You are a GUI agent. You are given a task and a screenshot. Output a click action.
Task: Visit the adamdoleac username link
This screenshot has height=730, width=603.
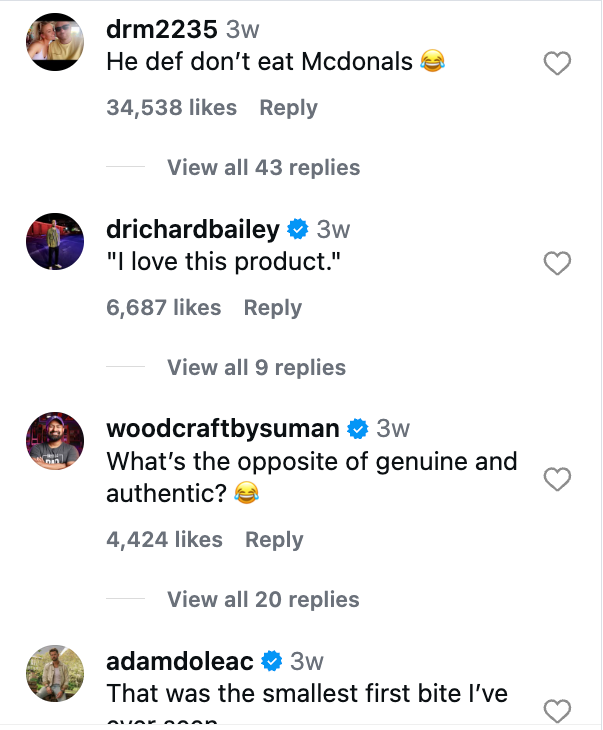(180, 661)
